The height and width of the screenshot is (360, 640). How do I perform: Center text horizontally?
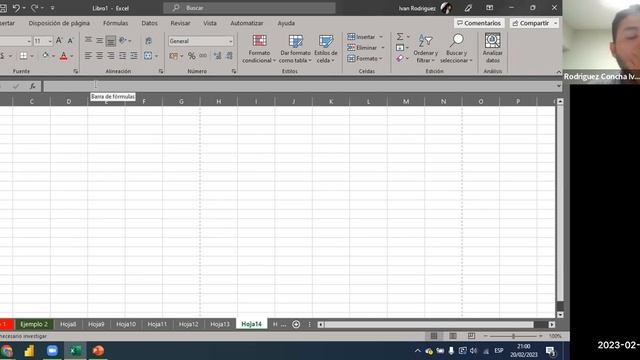[100, 56]
